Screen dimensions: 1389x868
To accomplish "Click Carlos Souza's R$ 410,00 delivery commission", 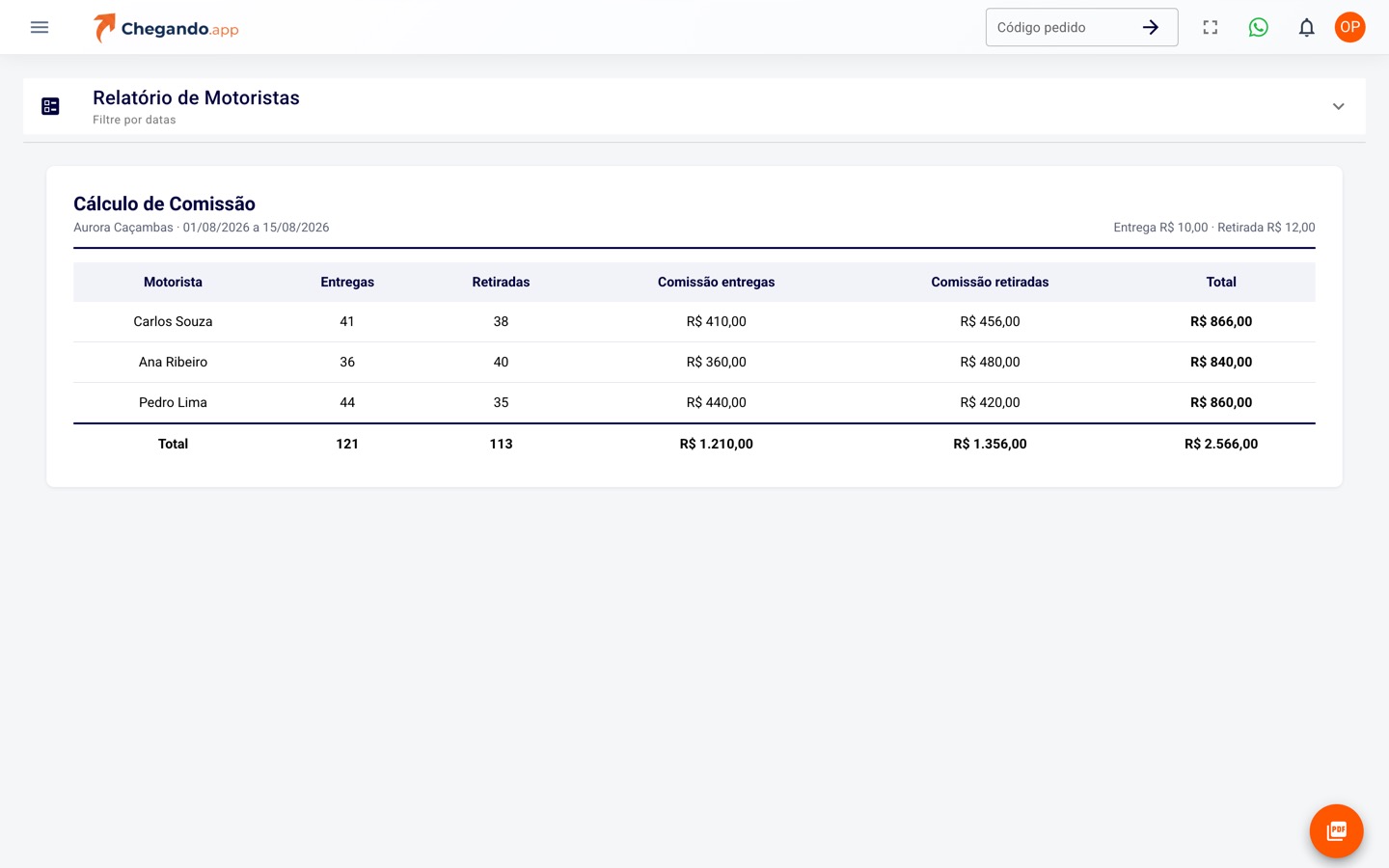I will coord(717,321).
